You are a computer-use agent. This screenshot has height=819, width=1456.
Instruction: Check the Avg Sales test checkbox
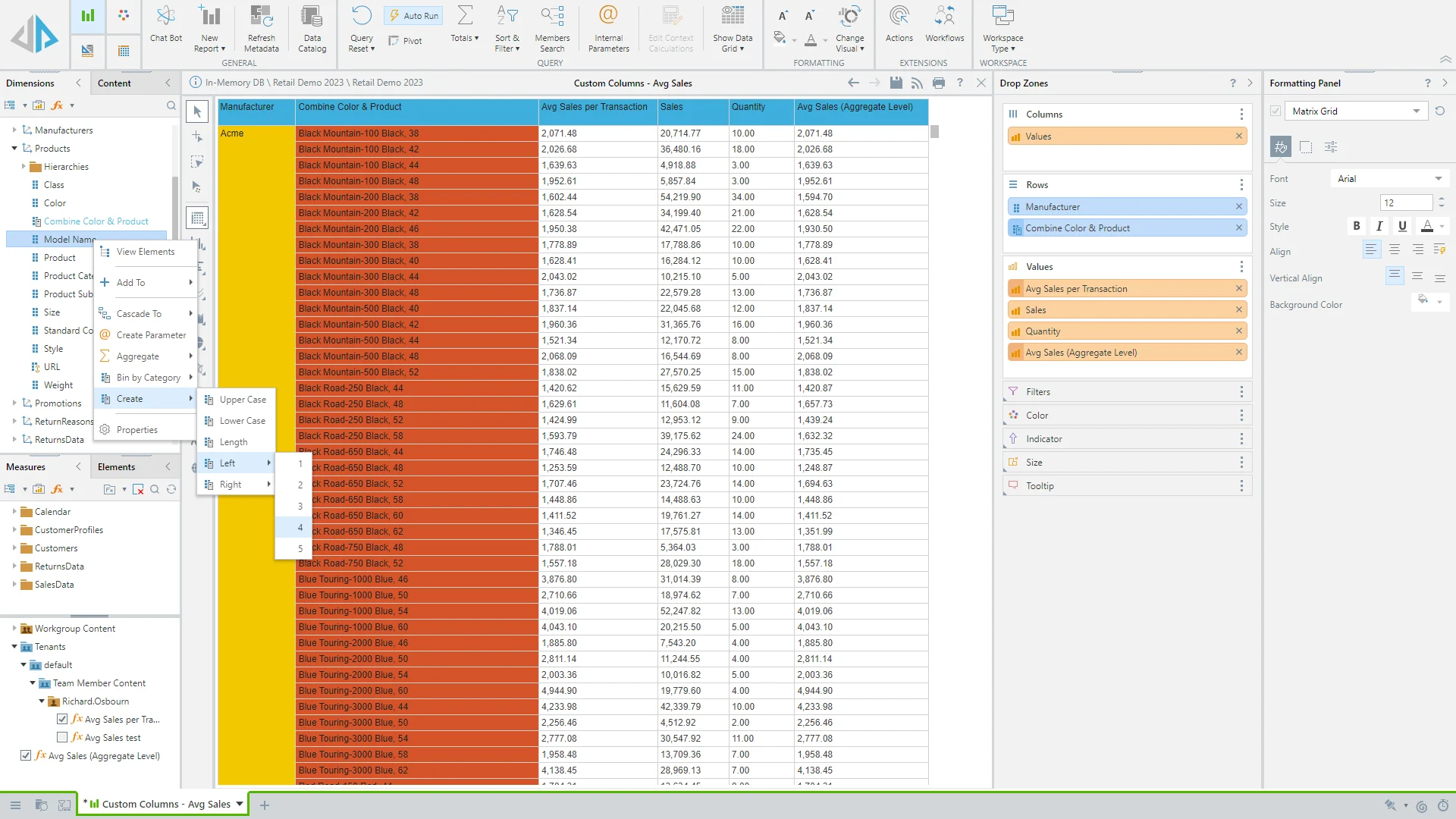pyautogui.click(x=62, y=737)
